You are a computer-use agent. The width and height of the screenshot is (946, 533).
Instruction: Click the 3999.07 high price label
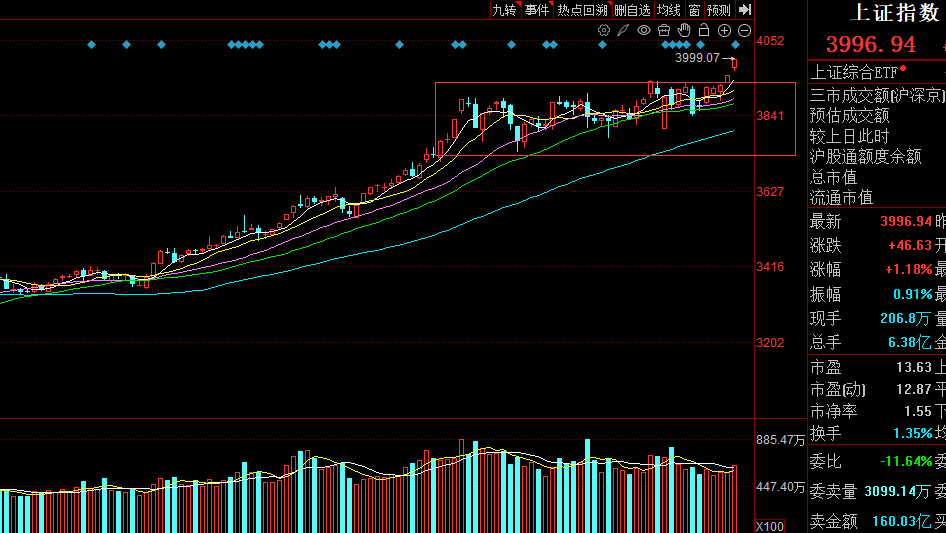coord(697,58)
